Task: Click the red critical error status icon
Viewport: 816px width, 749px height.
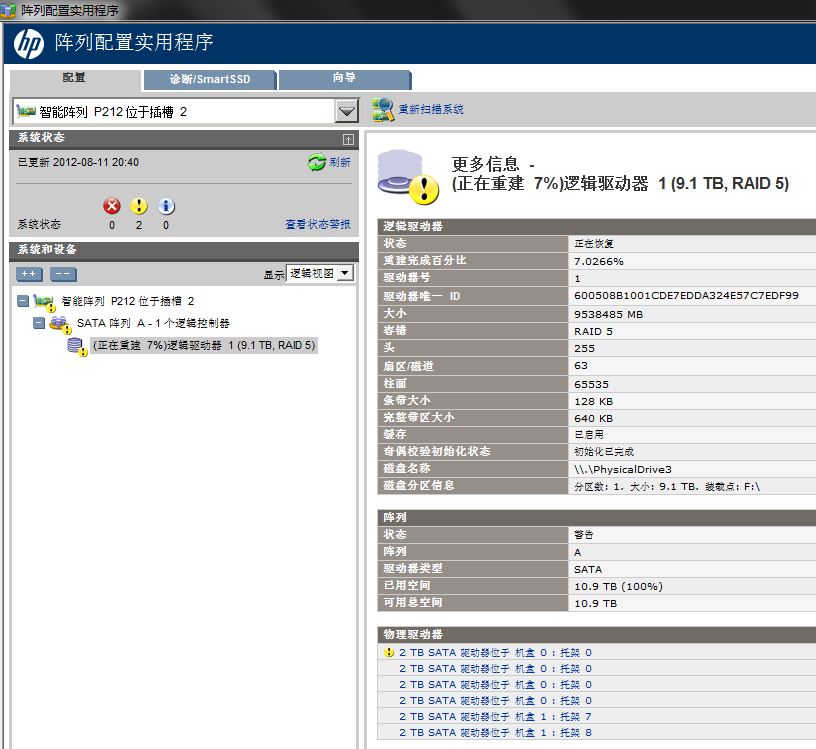Action: click(112, 206)
